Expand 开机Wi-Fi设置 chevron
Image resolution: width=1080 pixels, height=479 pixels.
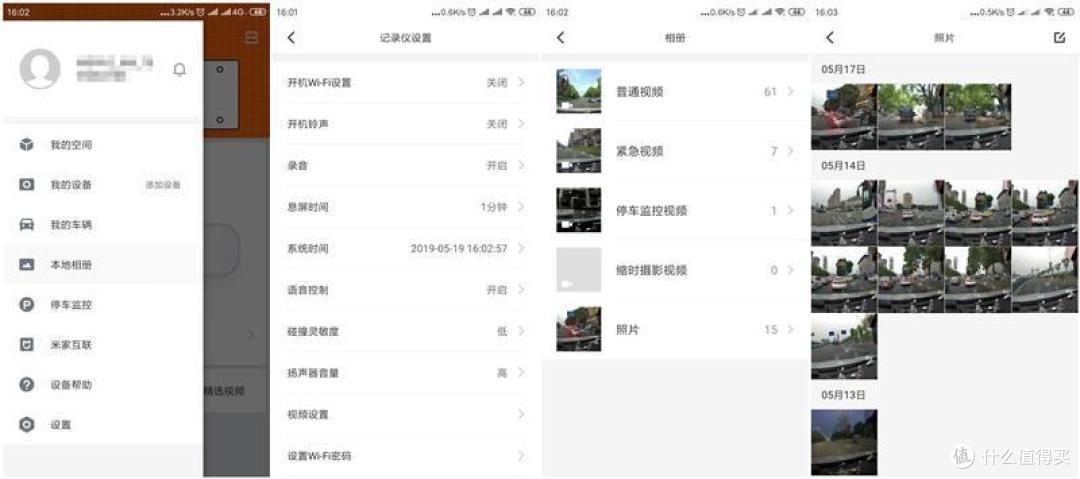click(521, 83)
